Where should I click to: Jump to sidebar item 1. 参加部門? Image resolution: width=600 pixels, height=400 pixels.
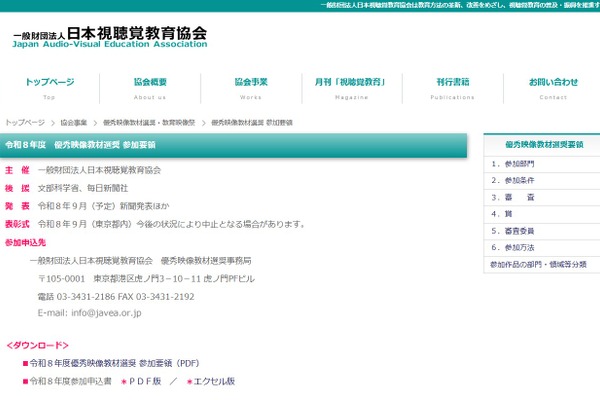pos(541,164)
